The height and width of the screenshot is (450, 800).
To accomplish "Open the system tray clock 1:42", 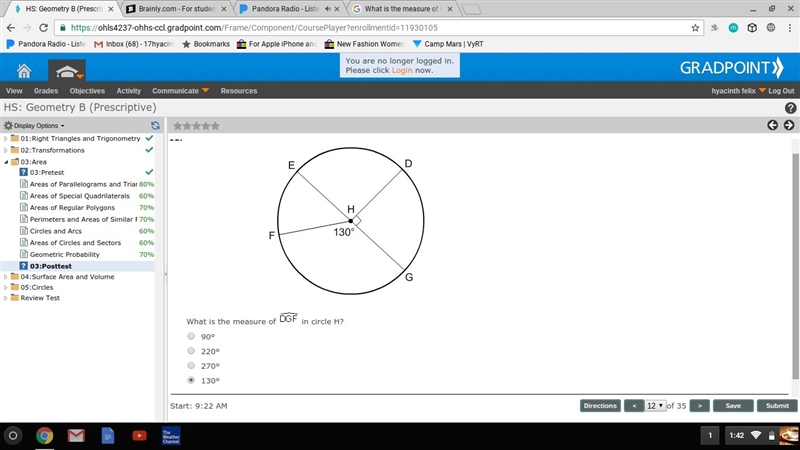I will [x=736, y=435].
